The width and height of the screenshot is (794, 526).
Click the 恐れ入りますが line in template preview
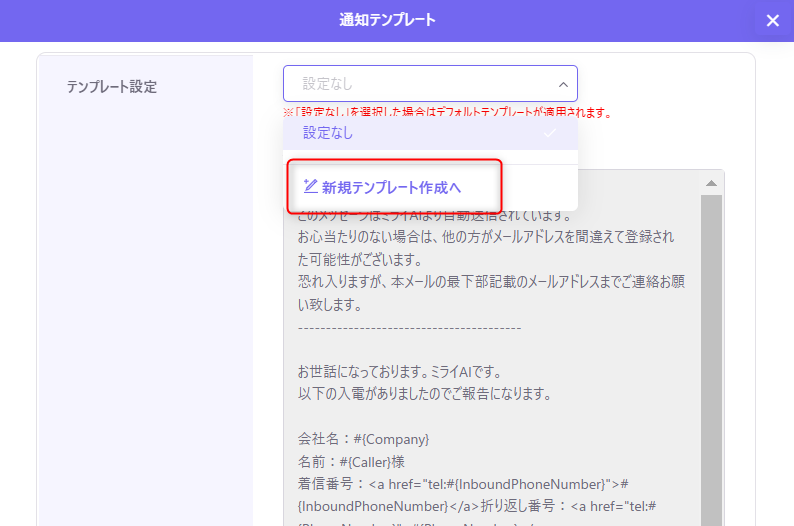490,282
